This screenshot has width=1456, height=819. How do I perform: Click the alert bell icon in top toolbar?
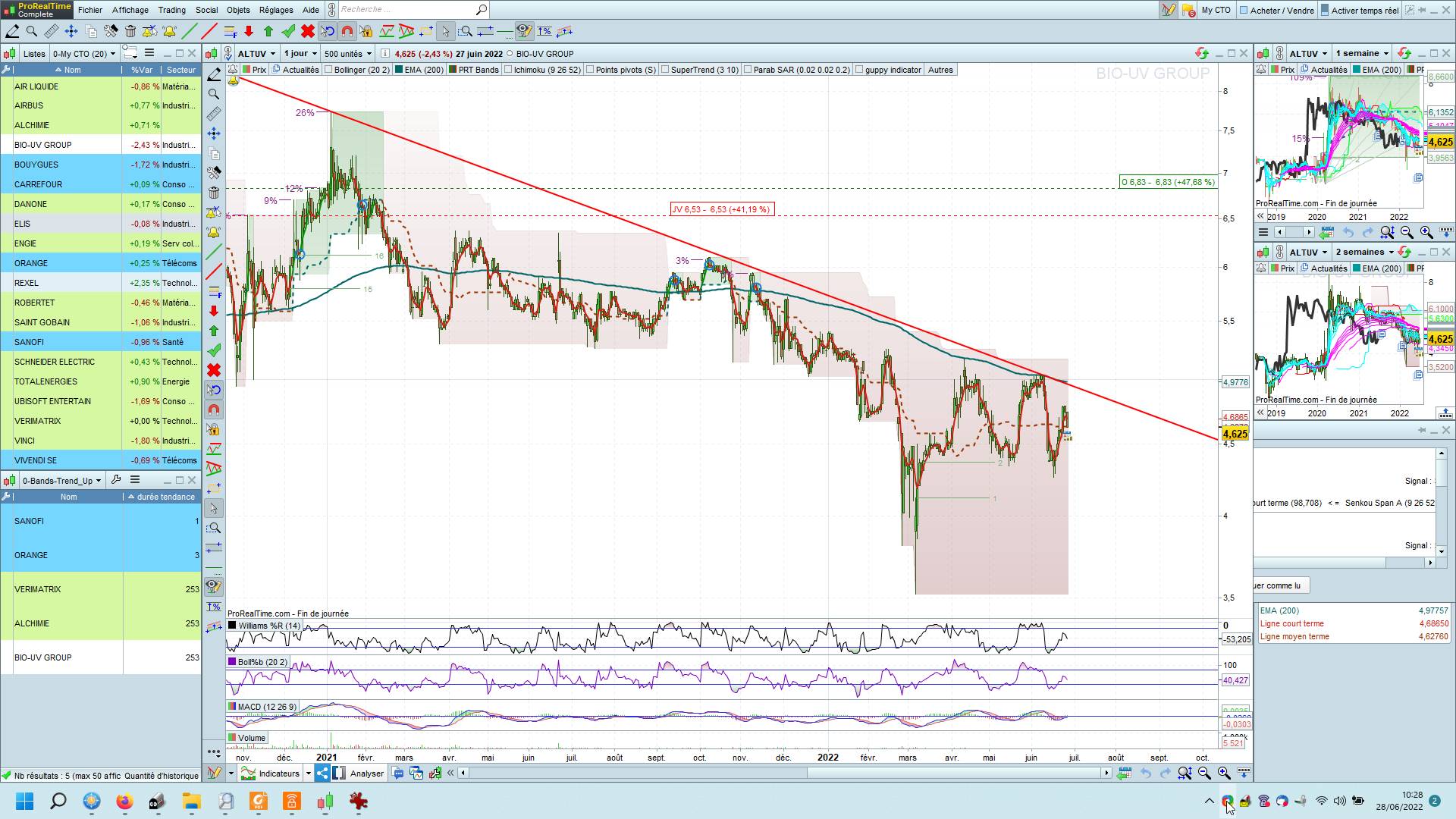pos(169,31)
